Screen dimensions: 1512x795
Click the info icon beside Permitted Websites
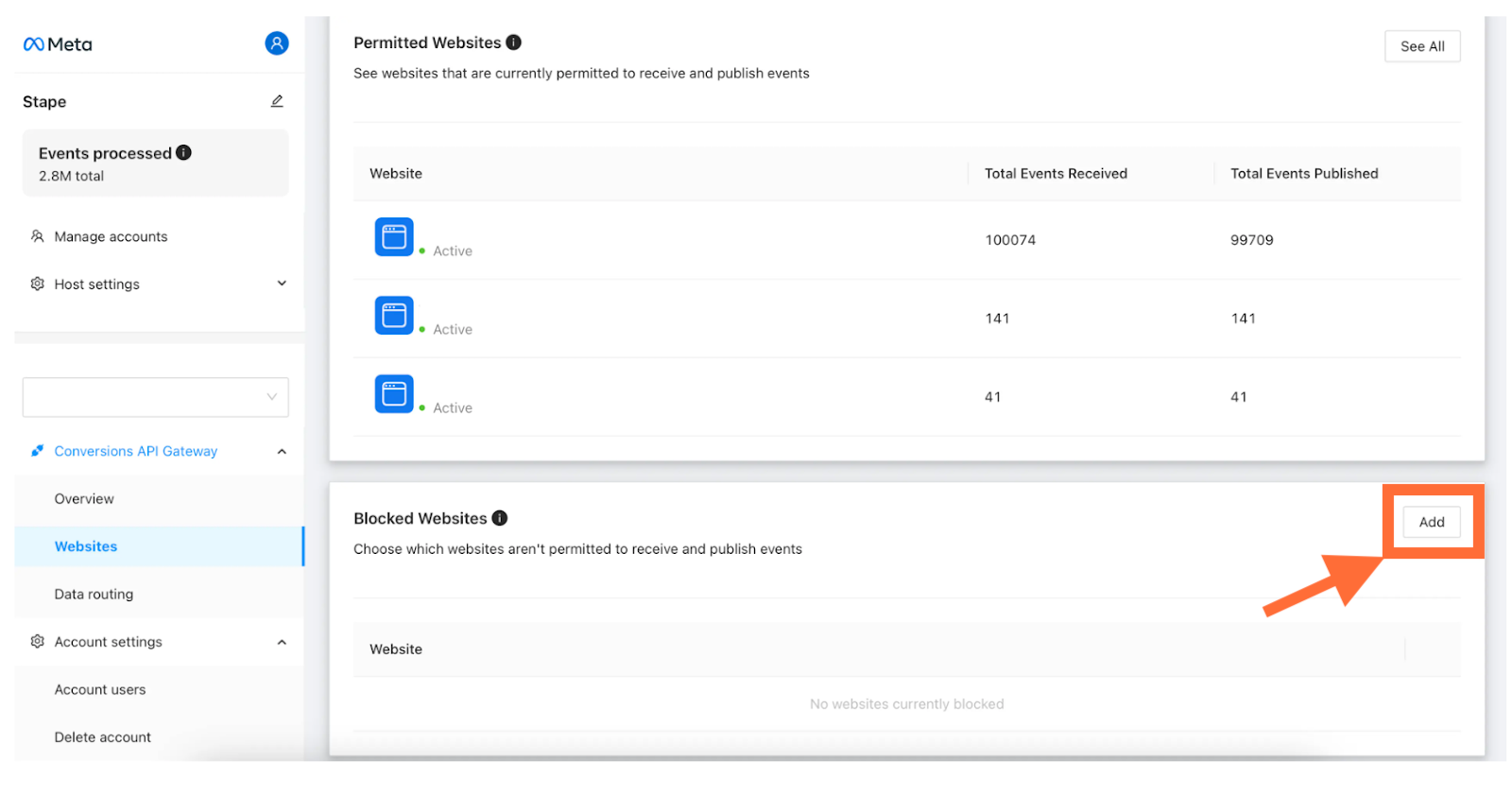pos(513,43)
